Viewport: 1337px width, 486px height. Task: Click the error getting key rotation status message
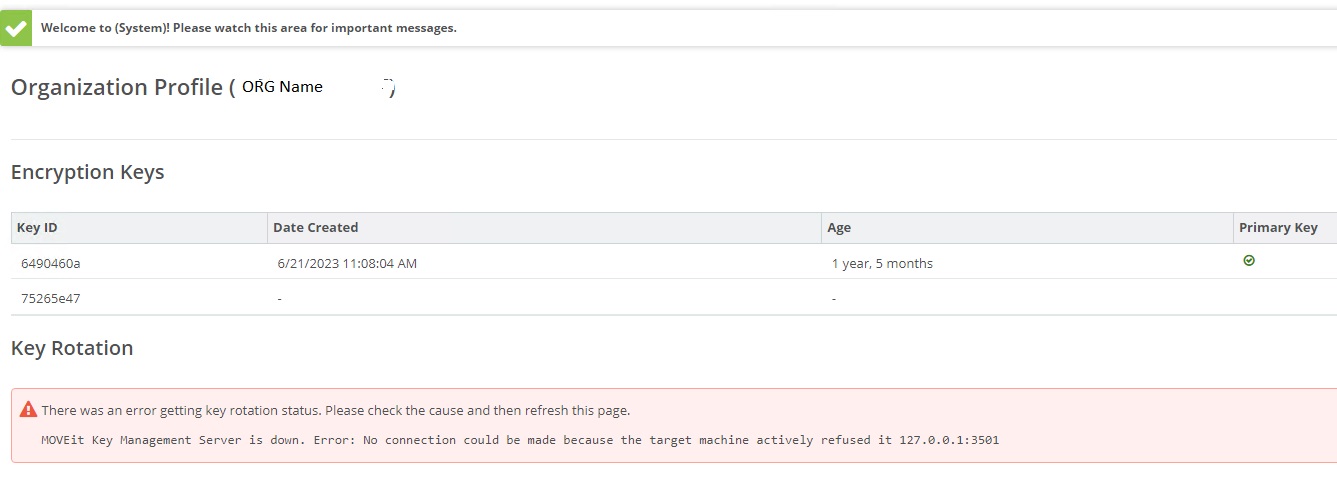point(336,411)
